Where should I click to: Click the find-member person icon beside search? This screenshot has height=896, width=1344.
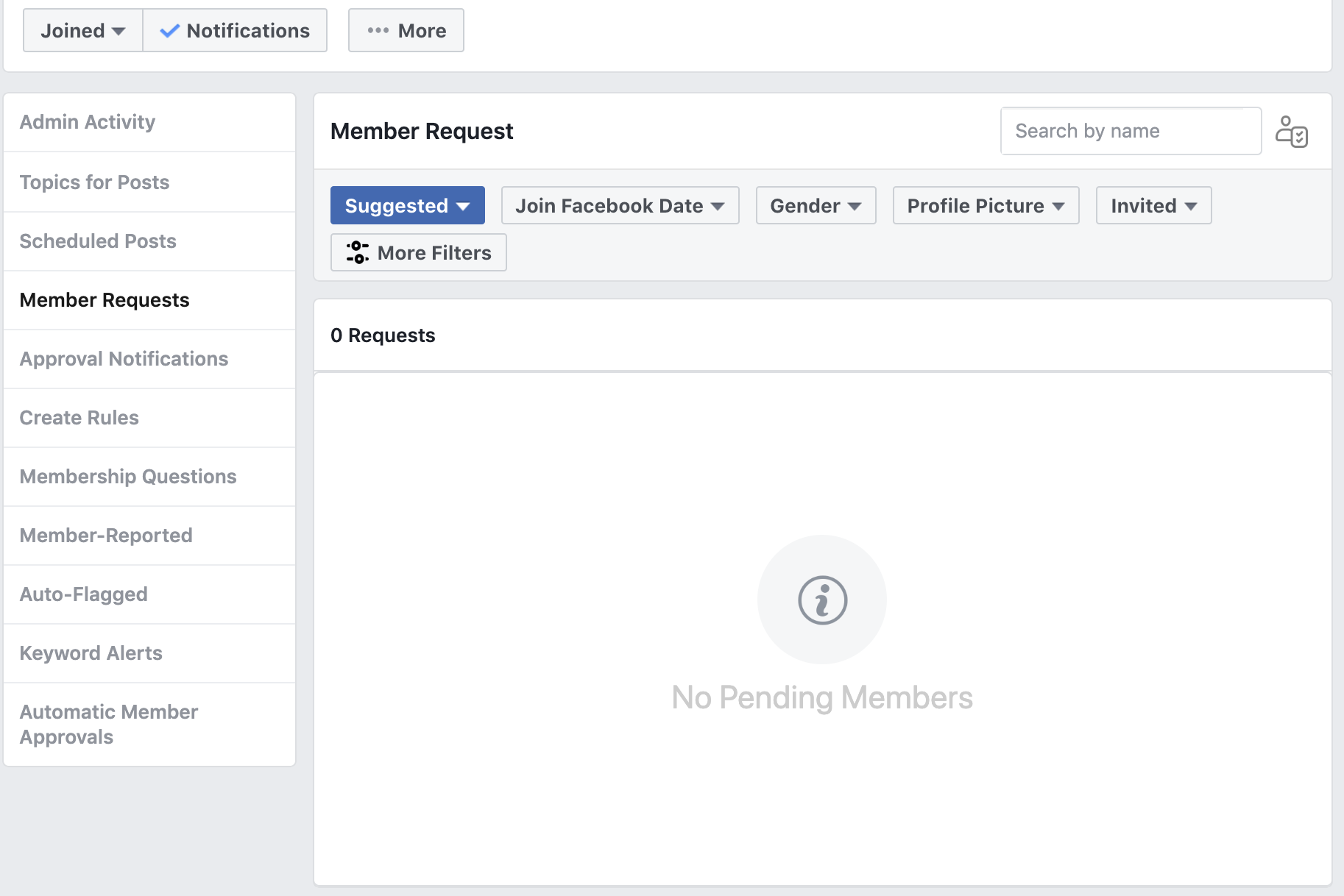pyautogui.click(x=1293, y=132)
